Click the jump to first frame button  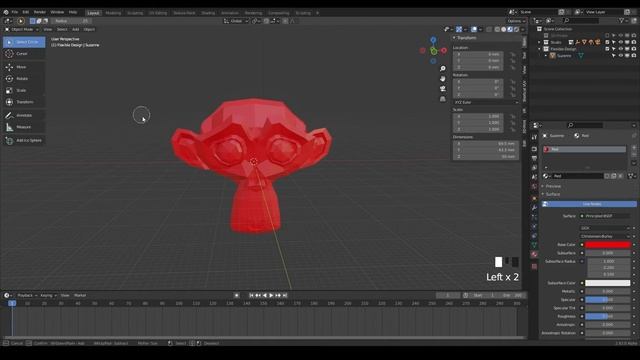click(251, 295)
